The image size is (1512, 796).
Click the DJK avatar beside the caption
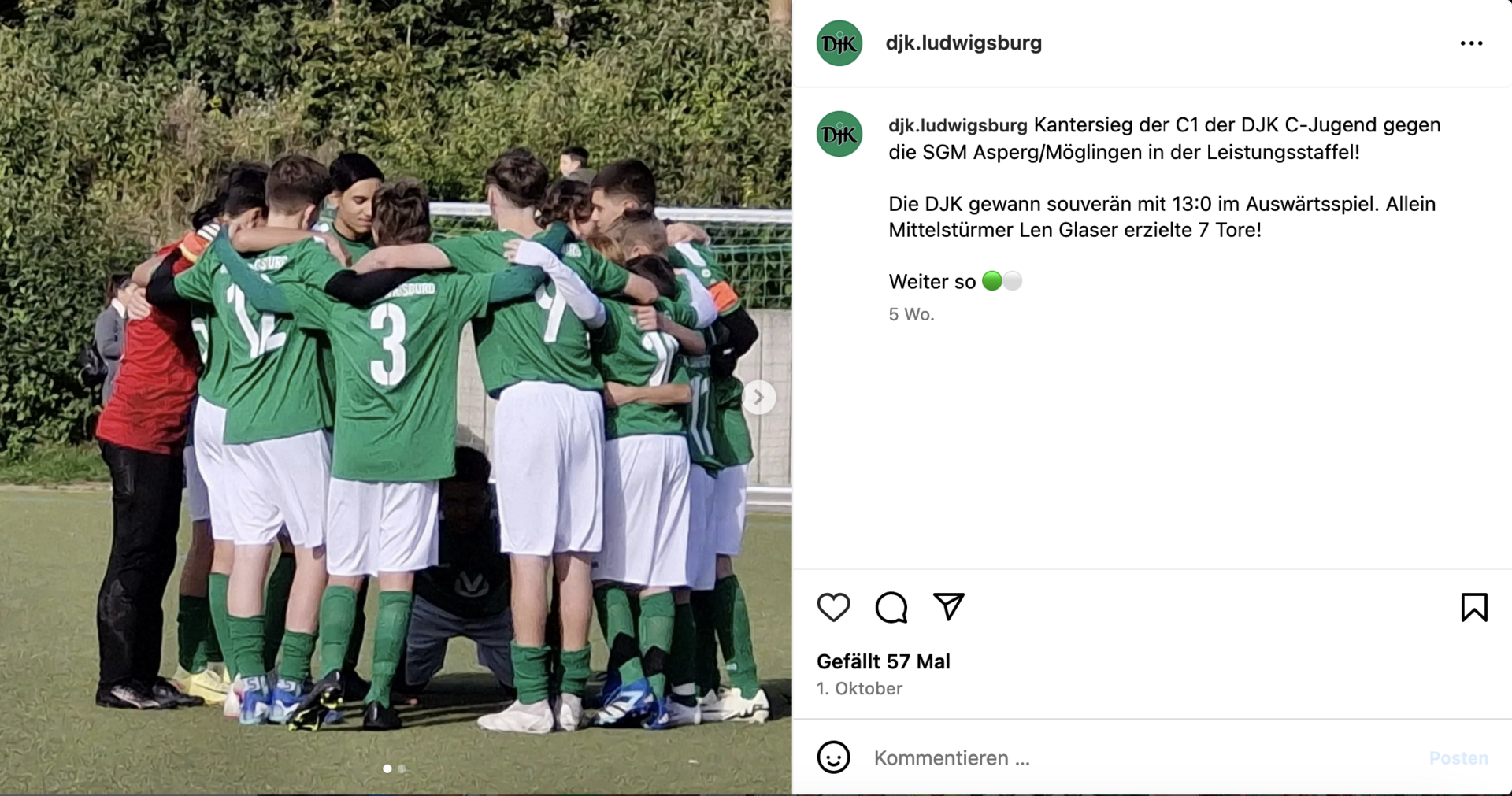tap(839, 134)
